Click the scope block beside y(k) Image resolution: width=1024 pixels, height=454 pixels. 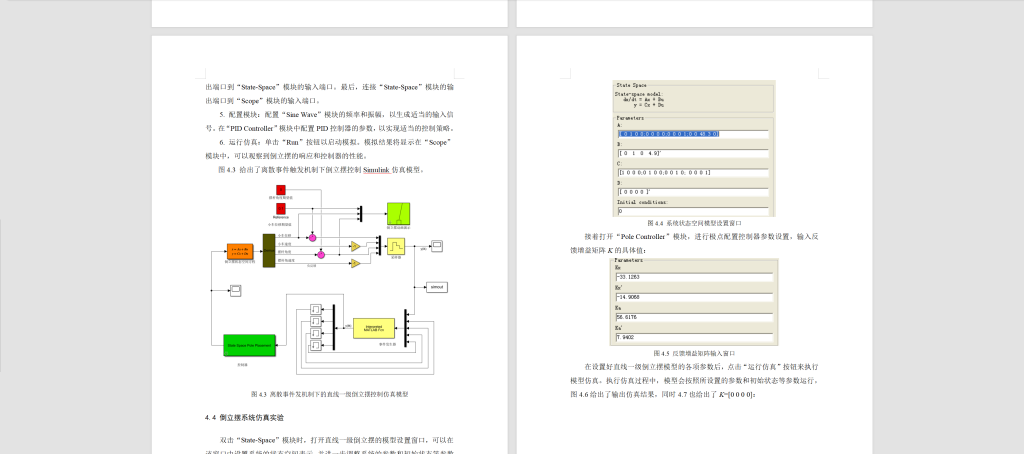click(x=437, y=246)
